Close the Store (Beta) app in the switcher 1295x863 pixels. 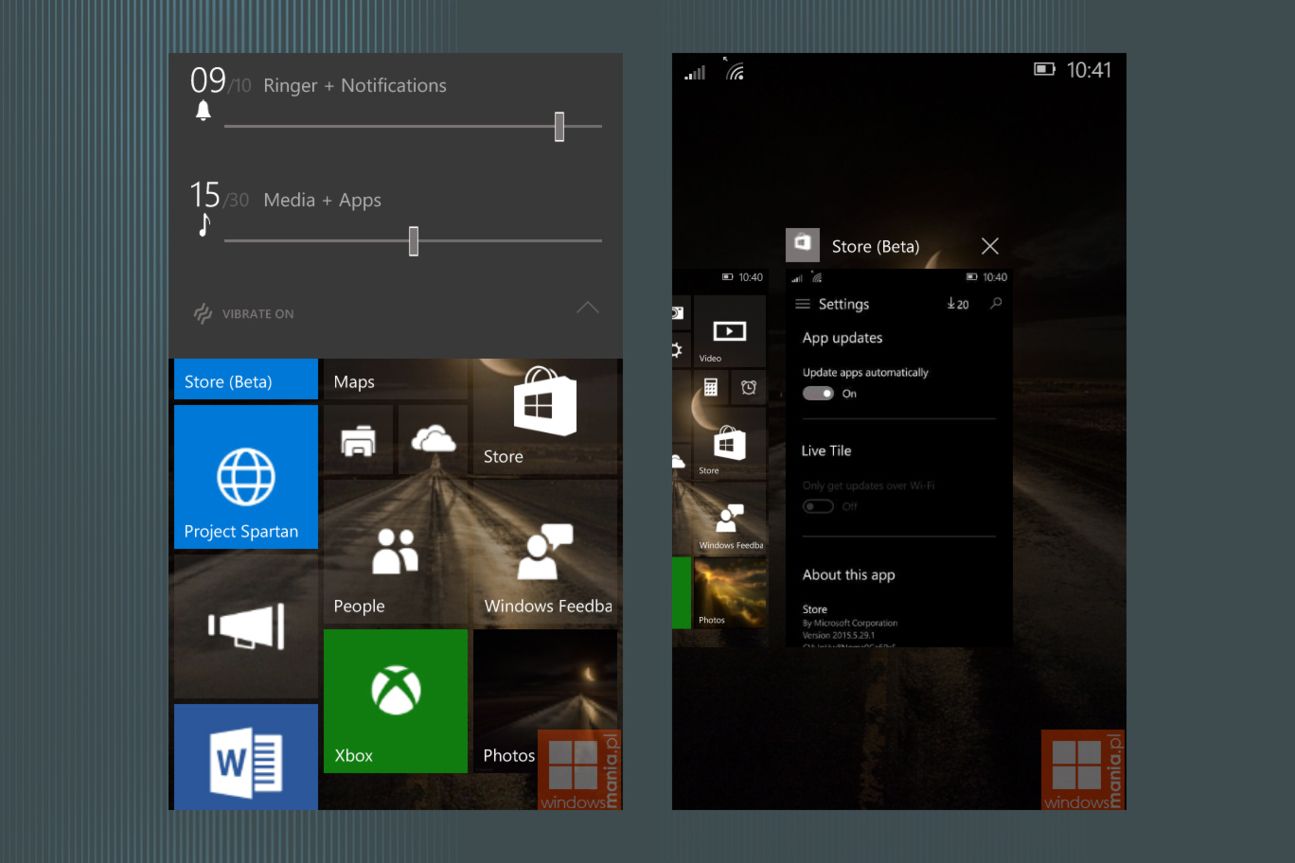coord(989,245)
